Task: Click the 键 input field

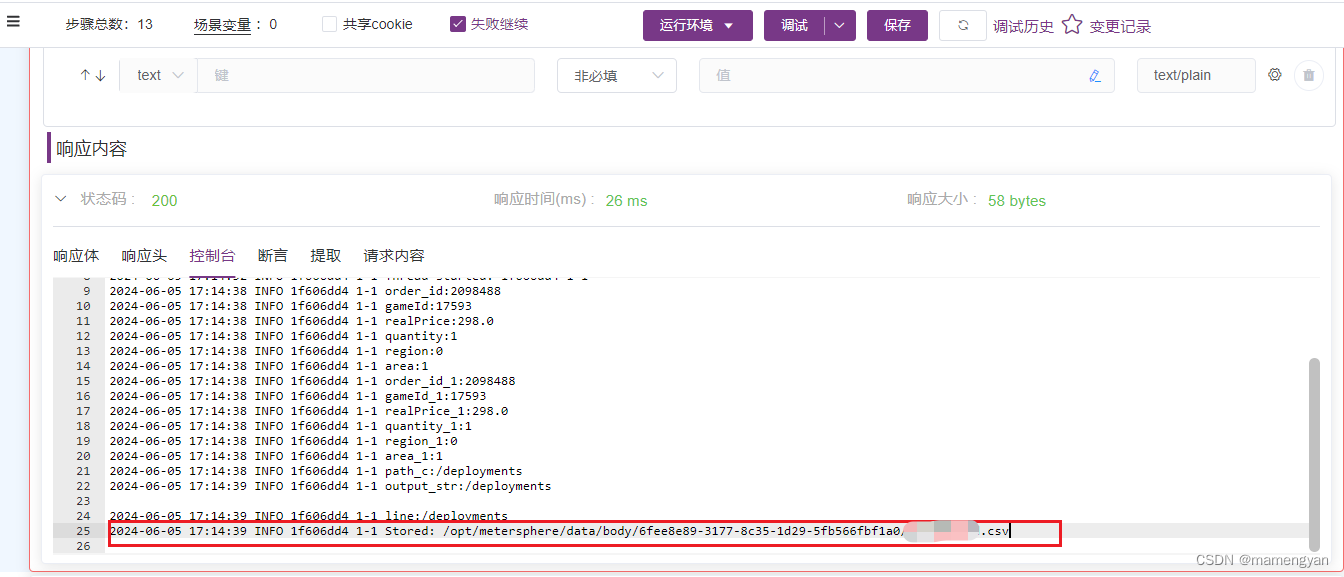Action: pos(366,75)
